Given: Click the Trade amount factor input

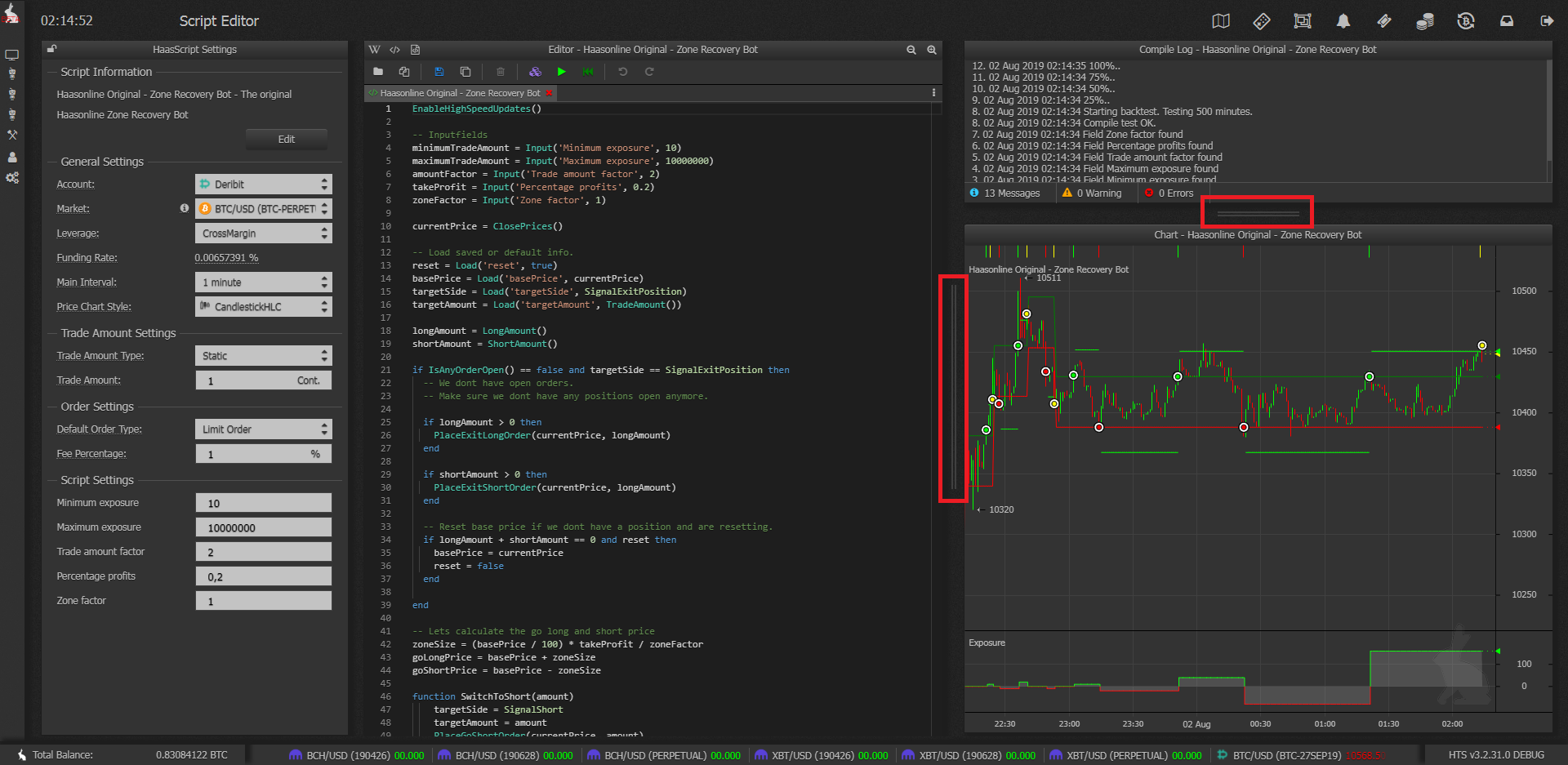Looking at the screenshot, I should (x=264, y=552).
